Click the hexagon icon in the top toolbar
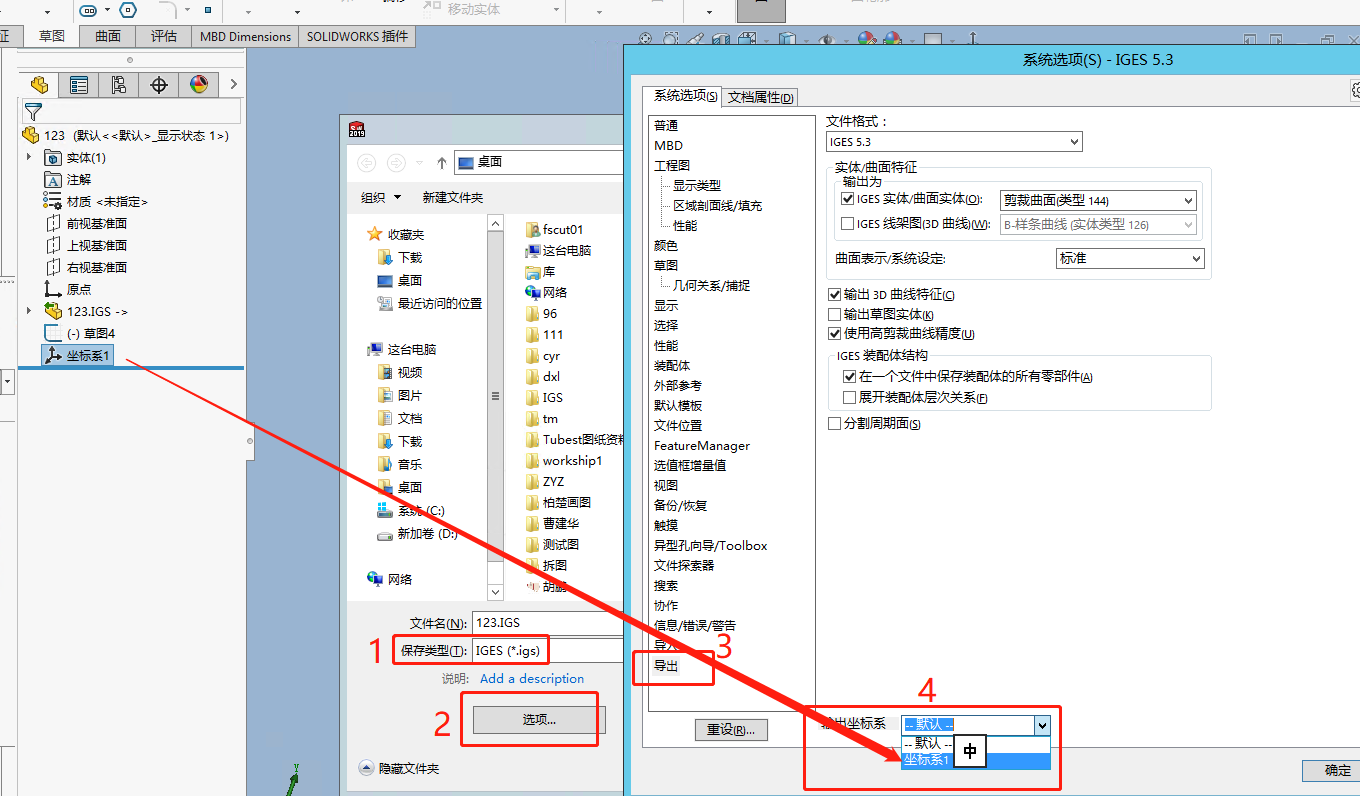This screenshot has width=1360, height=796. coord(128,10)
